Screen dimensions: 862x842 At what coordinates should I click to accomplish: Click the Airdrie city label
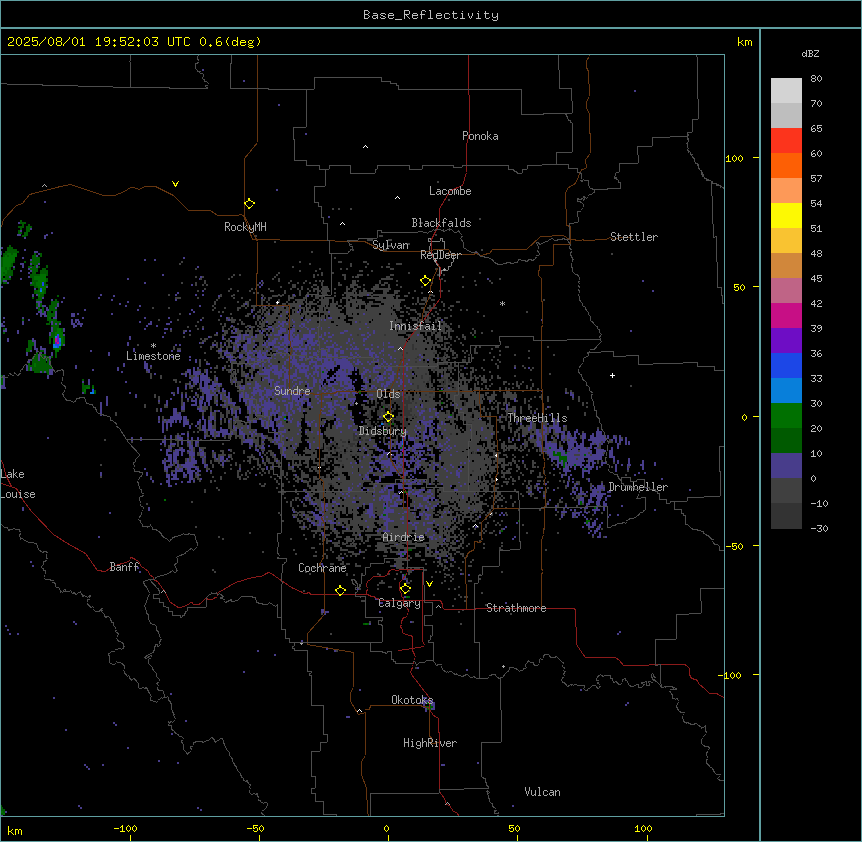pyautogui.click(x=404, y=537)
